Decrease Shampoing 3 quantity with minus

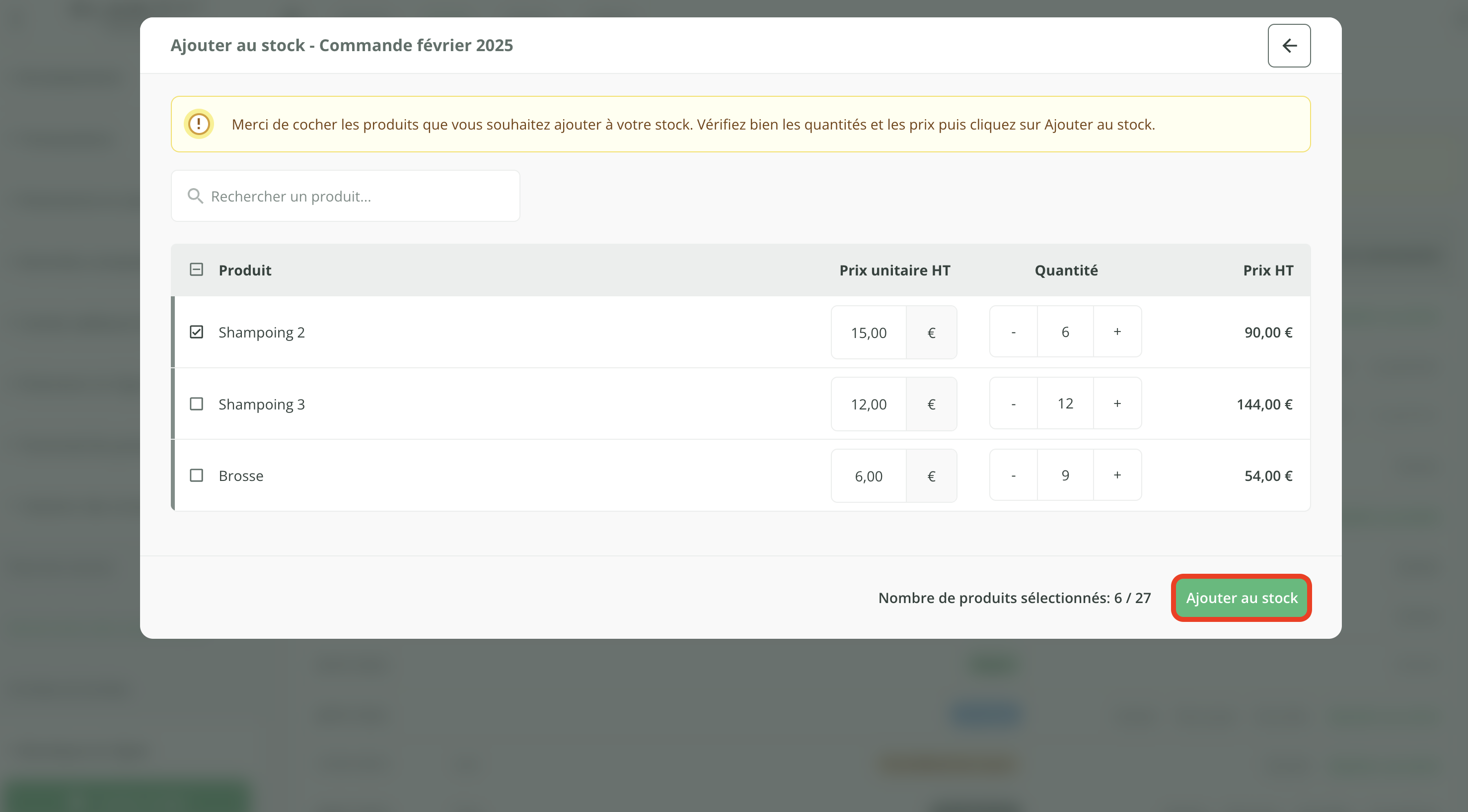click(x=1013, y=403)
